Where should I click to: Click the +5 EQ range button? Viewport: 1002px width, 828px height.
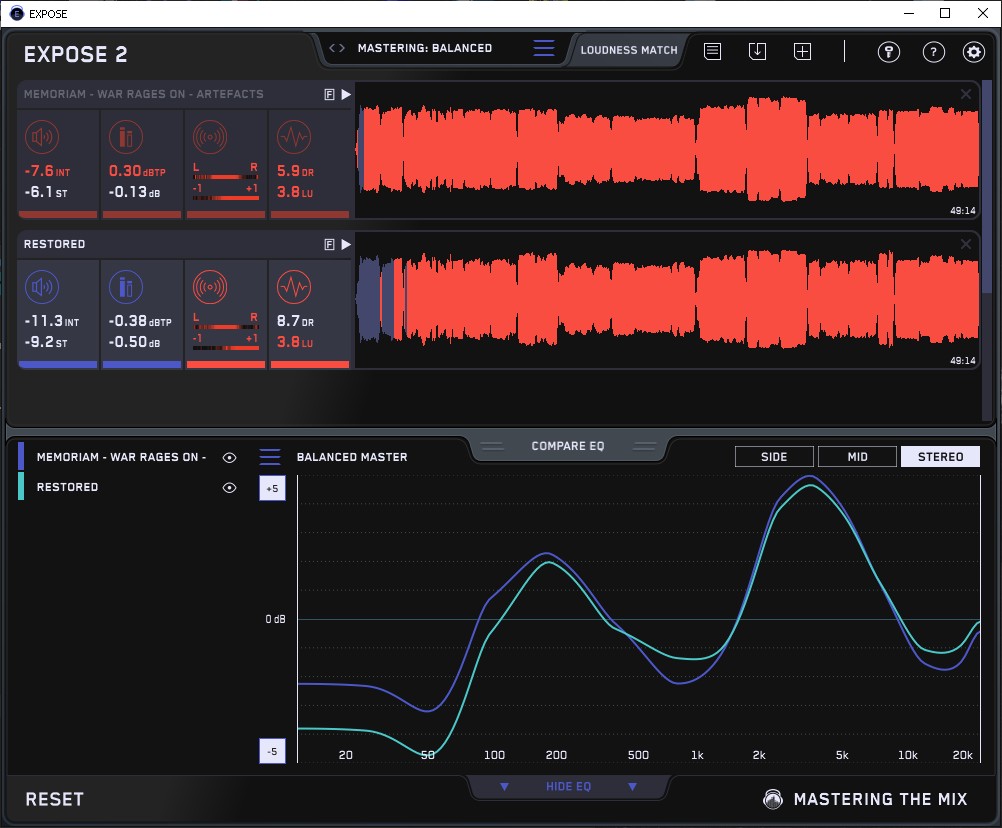[272, 488]
